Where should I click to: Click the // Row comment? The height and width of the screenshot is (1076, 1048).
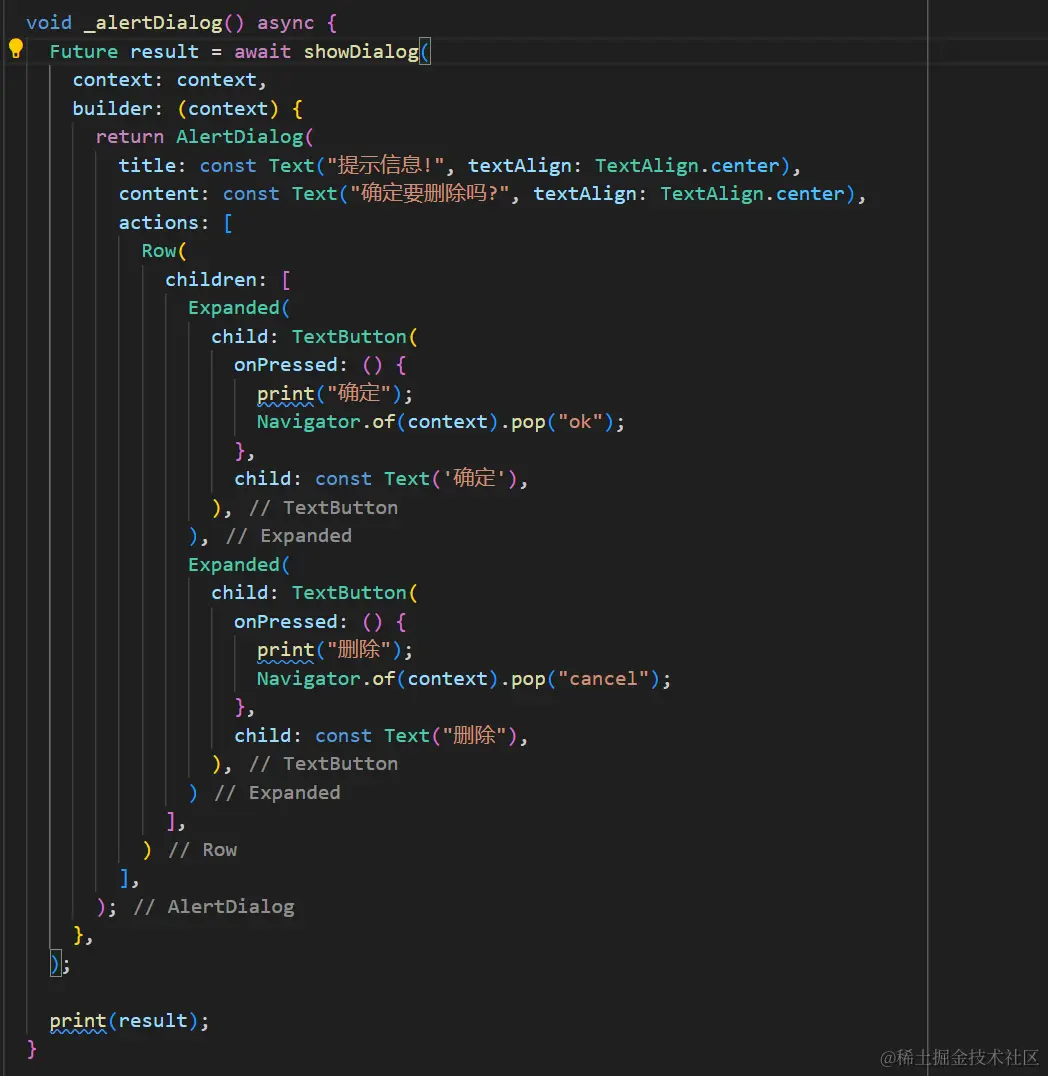click(x=202, y=850)
